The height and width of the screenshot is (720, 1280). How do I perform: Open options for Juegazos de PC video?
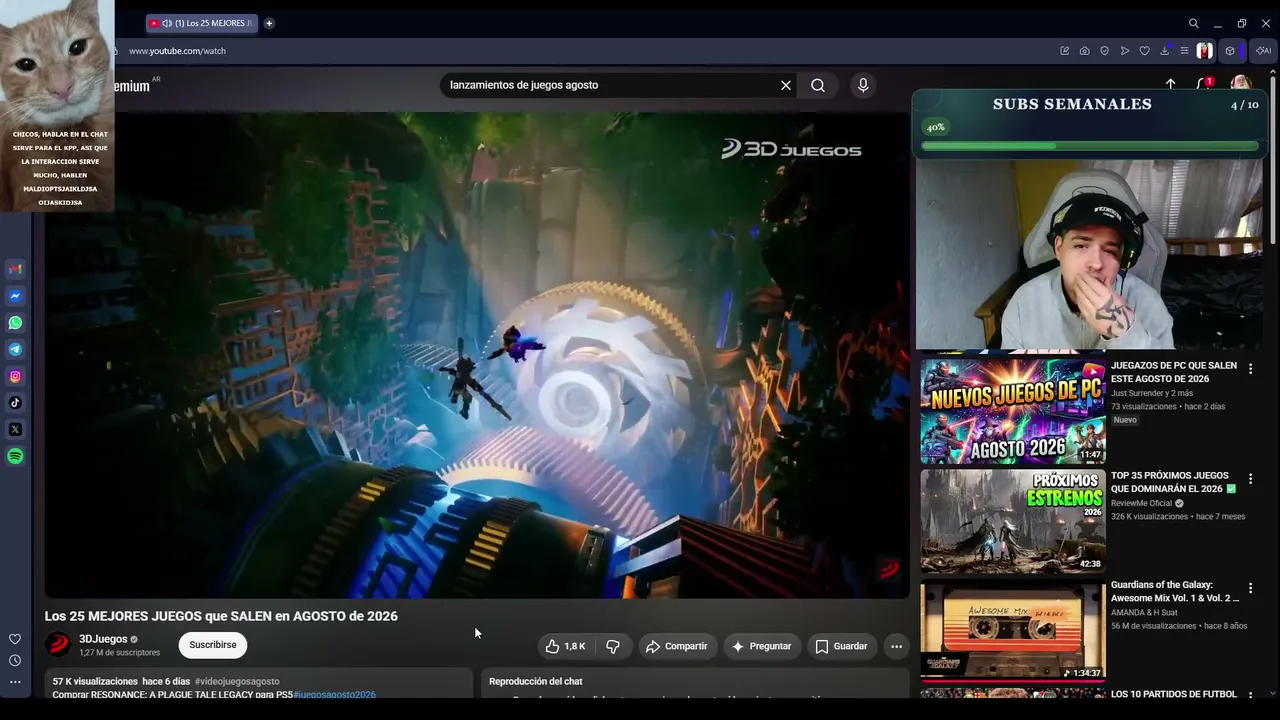(x=1250, y=369)
